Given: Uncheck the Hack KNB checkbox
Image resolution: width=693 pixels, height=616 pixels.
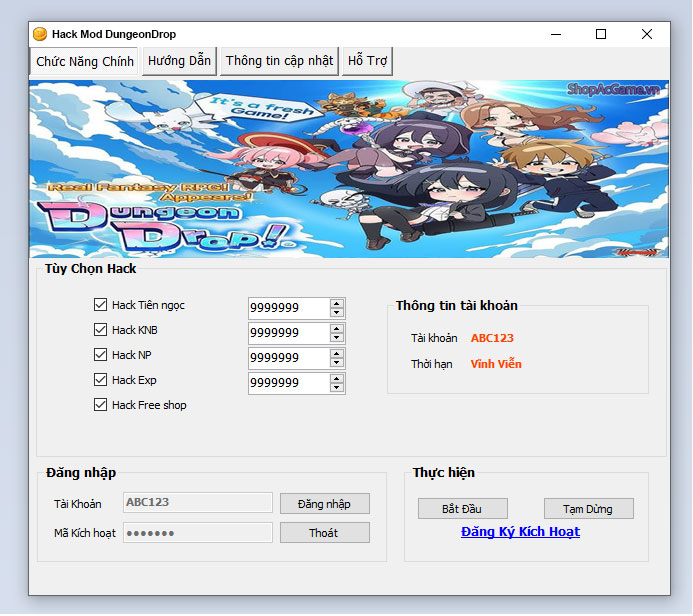Looking at the screenshot, I should [x=100, y=330].
